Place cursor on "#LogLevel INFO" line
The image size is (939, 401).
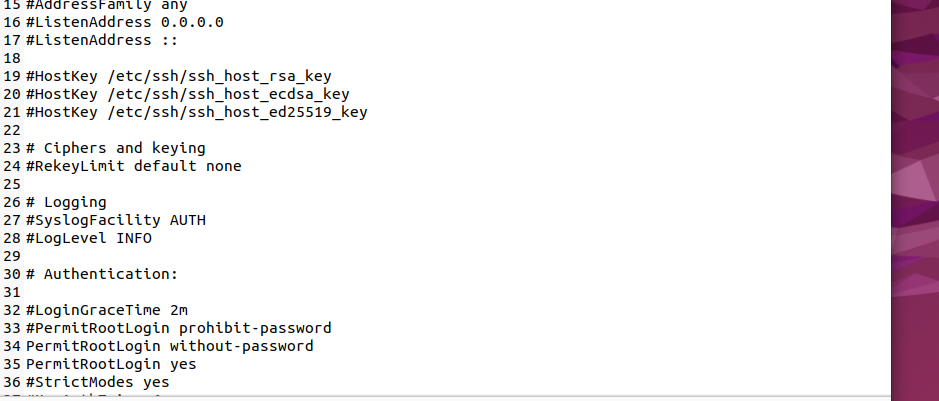point(88,238)
